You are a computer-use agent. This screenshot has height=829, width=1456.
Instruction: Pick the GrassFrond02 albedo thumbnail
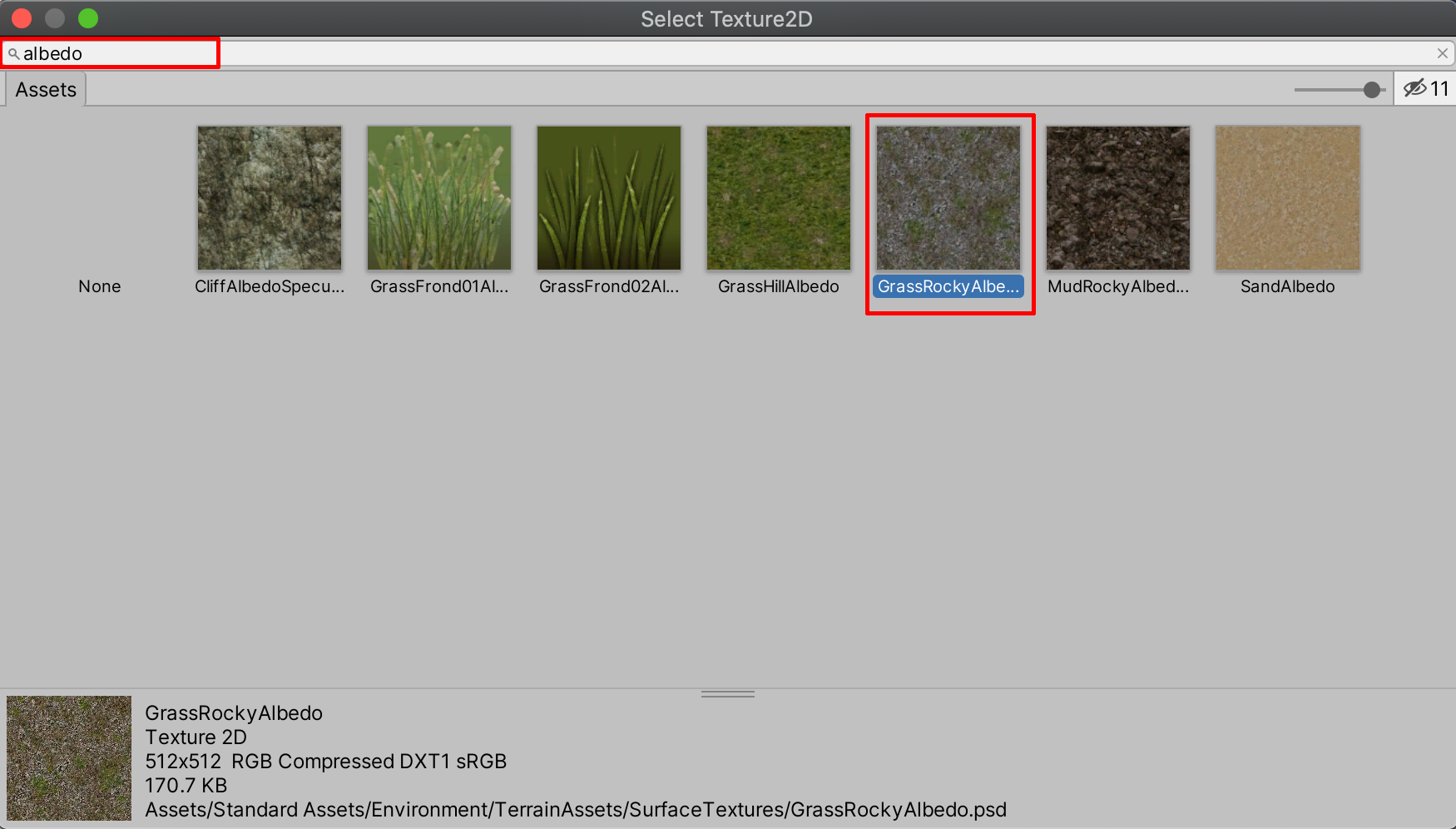pos(609,198)
